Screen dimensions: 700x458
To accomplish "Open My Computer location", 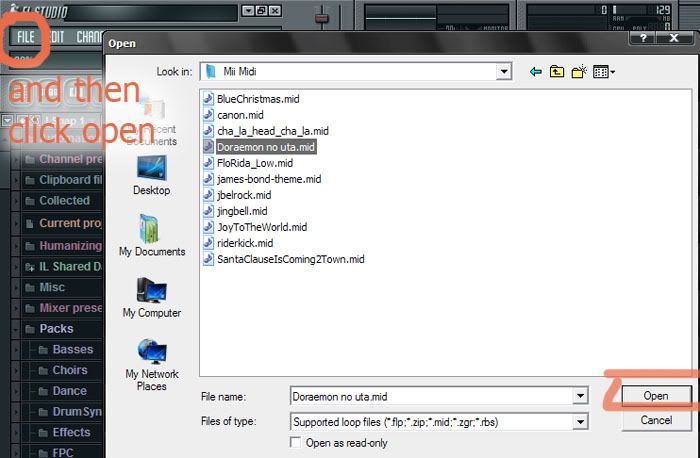I will point(152,298).
